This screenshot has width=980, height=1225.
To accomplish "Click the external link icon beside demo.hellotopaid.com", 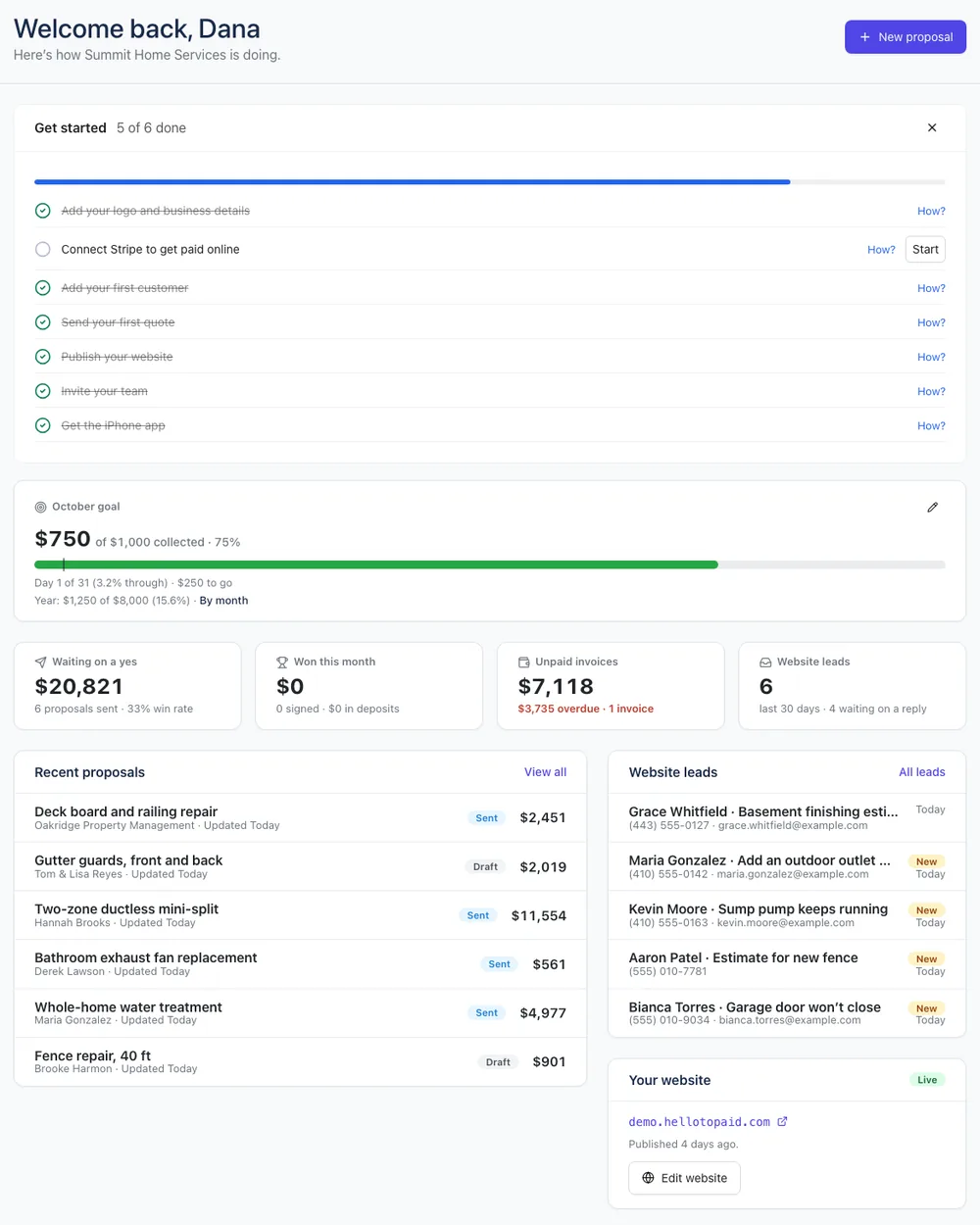I will [782, 1122].
